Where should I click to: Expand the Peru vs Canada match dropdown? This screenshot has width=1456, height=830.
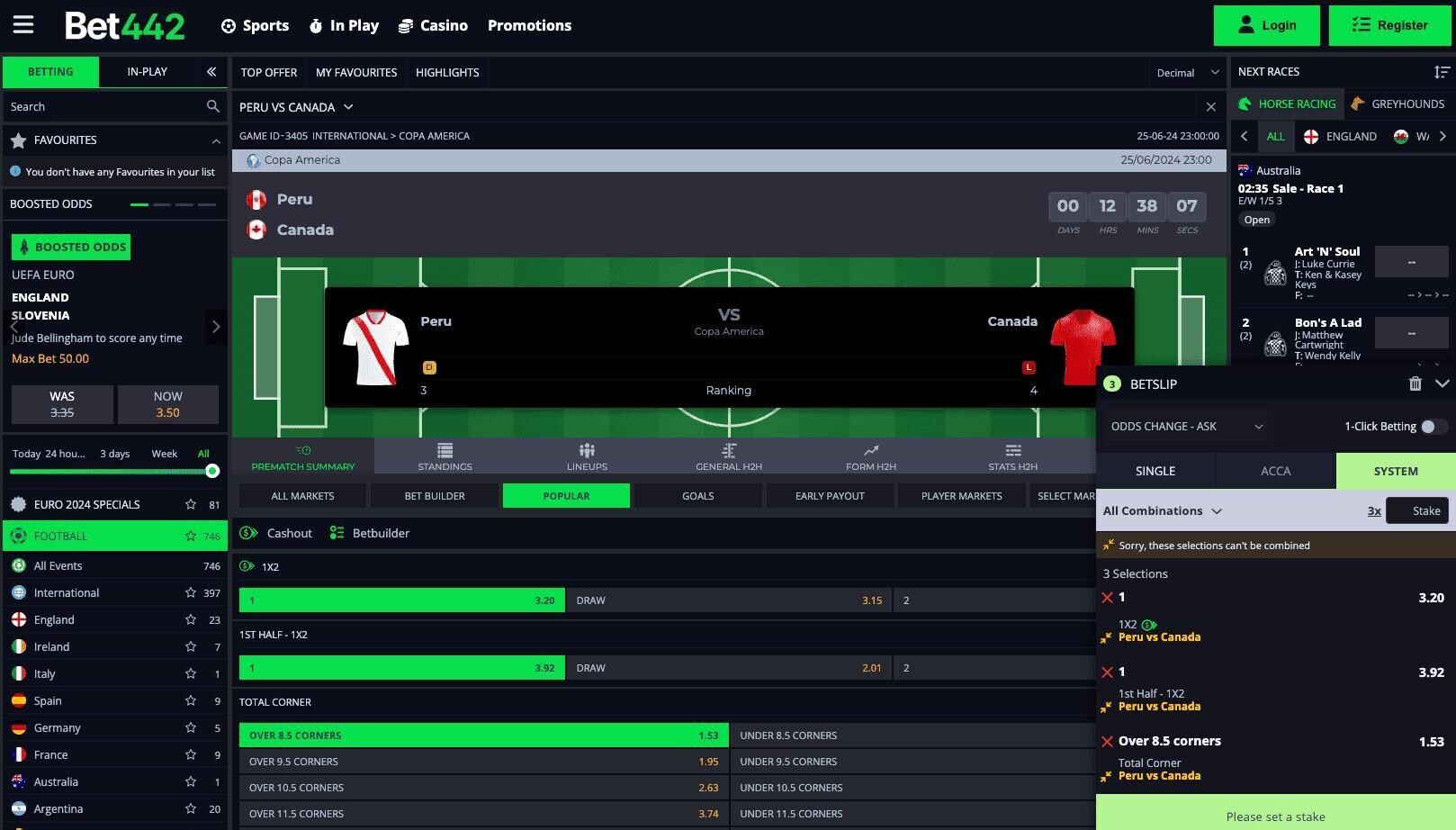[x=296, y=107]
